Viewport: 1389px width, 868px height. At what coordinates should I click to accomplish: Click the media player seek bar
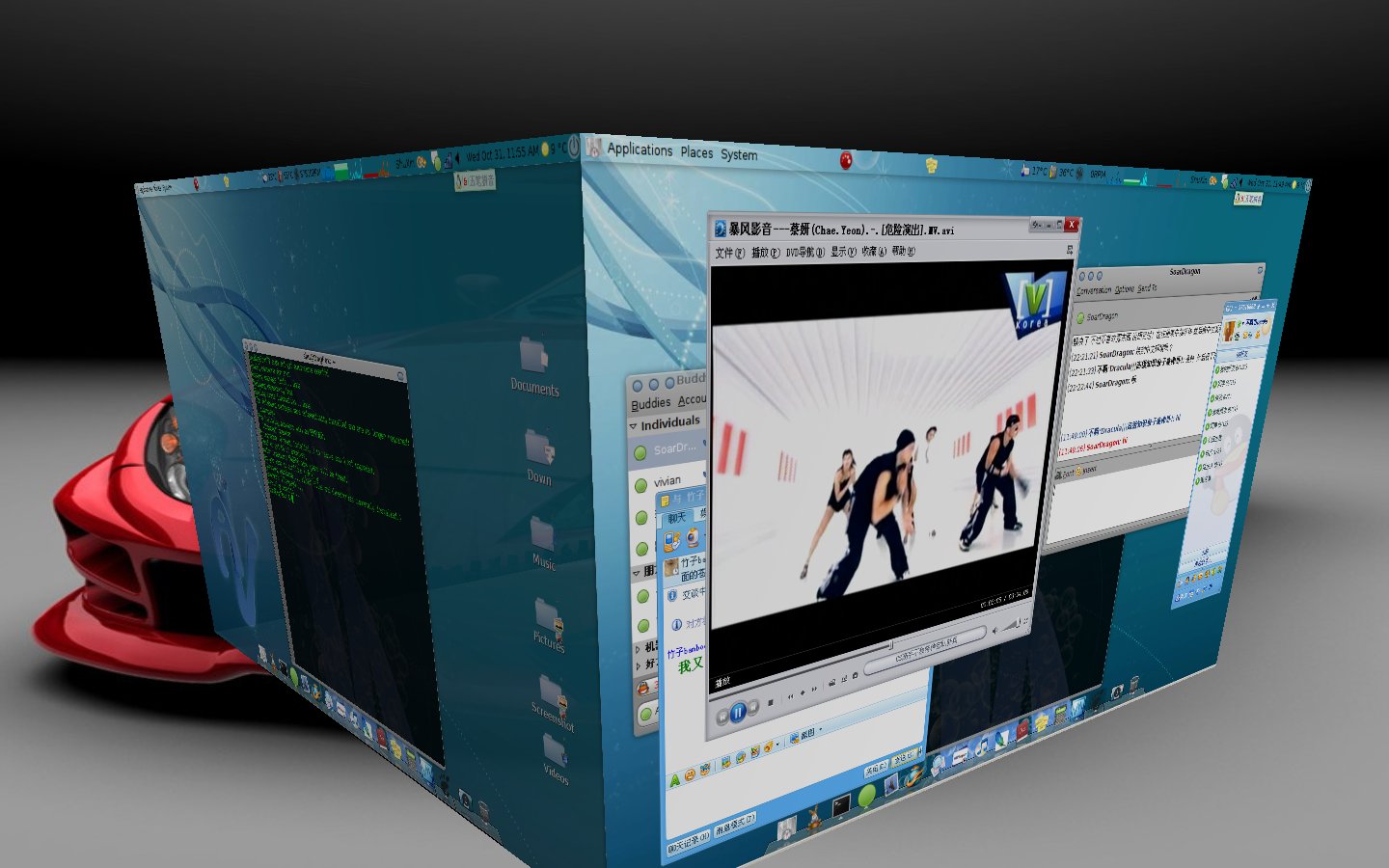(868, 651)
